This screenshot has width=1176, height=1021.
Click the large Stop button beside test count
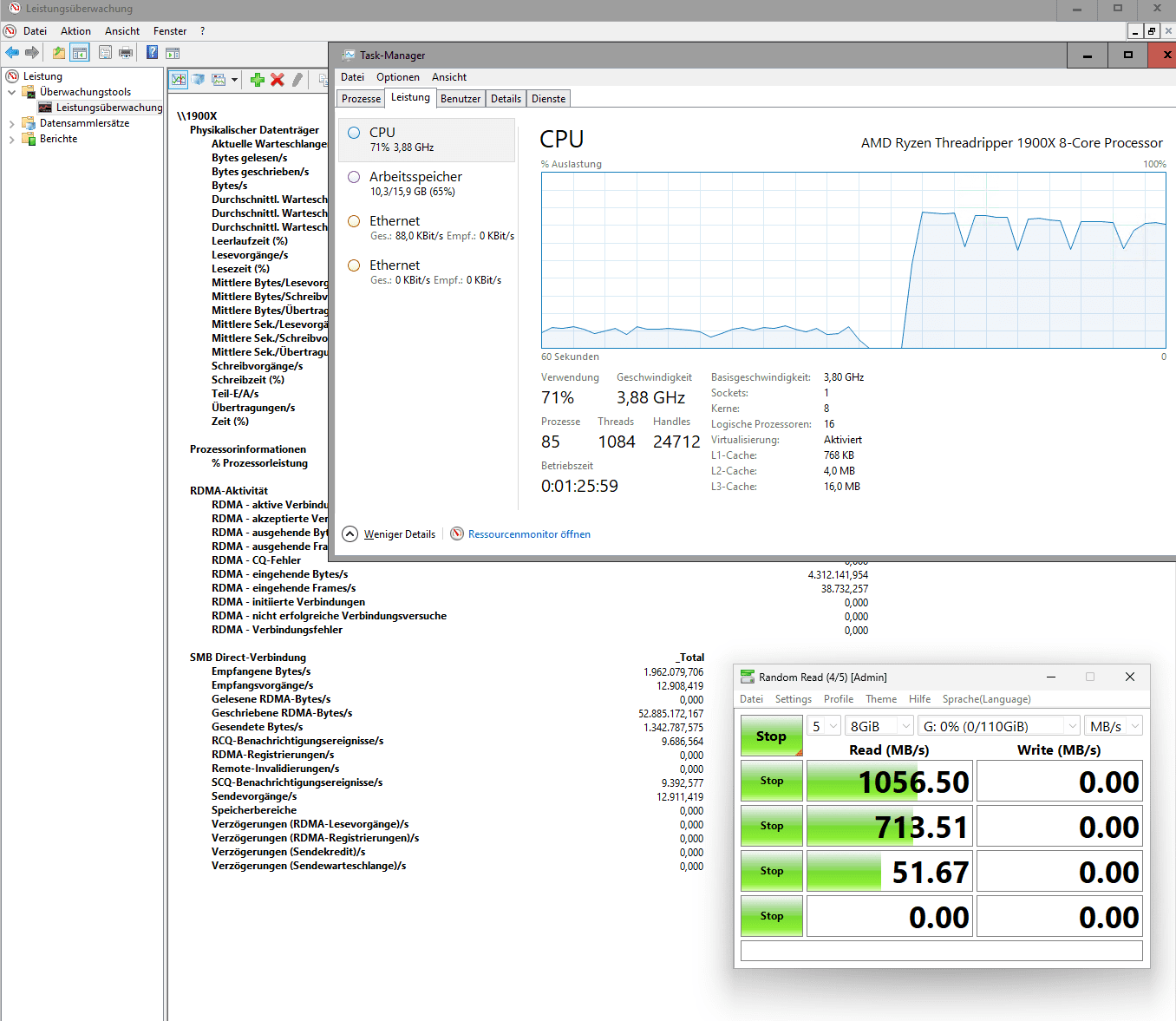click(x=772, y=736)
